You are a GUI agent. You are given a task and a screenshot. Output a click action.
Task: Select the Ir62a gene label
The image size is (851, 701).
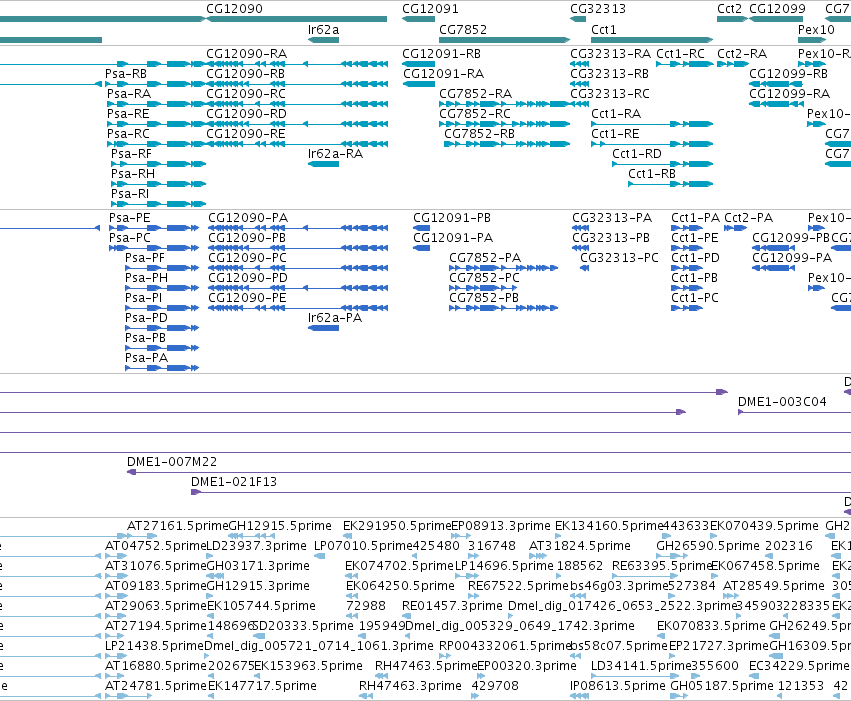[x=323, y=30]
